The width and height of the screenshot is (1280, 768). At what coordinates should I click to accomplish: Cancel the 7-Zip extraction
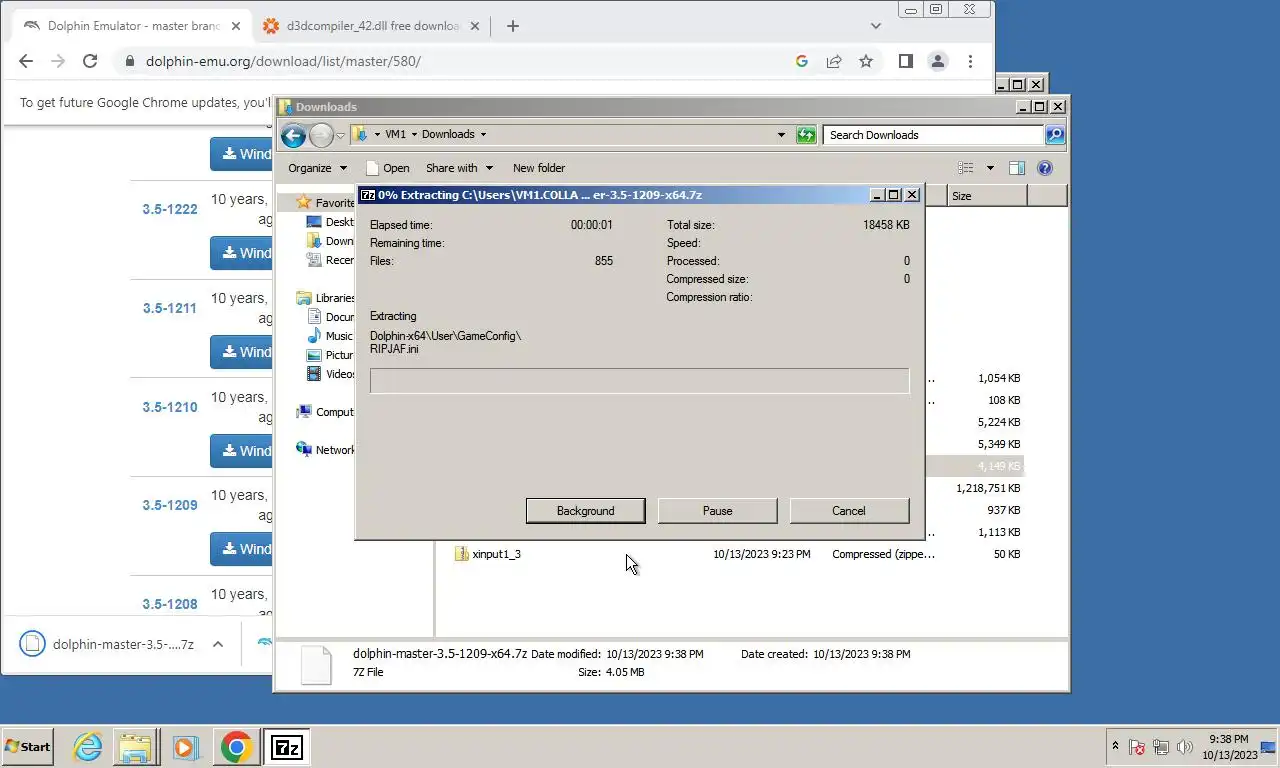click(849, 511)
